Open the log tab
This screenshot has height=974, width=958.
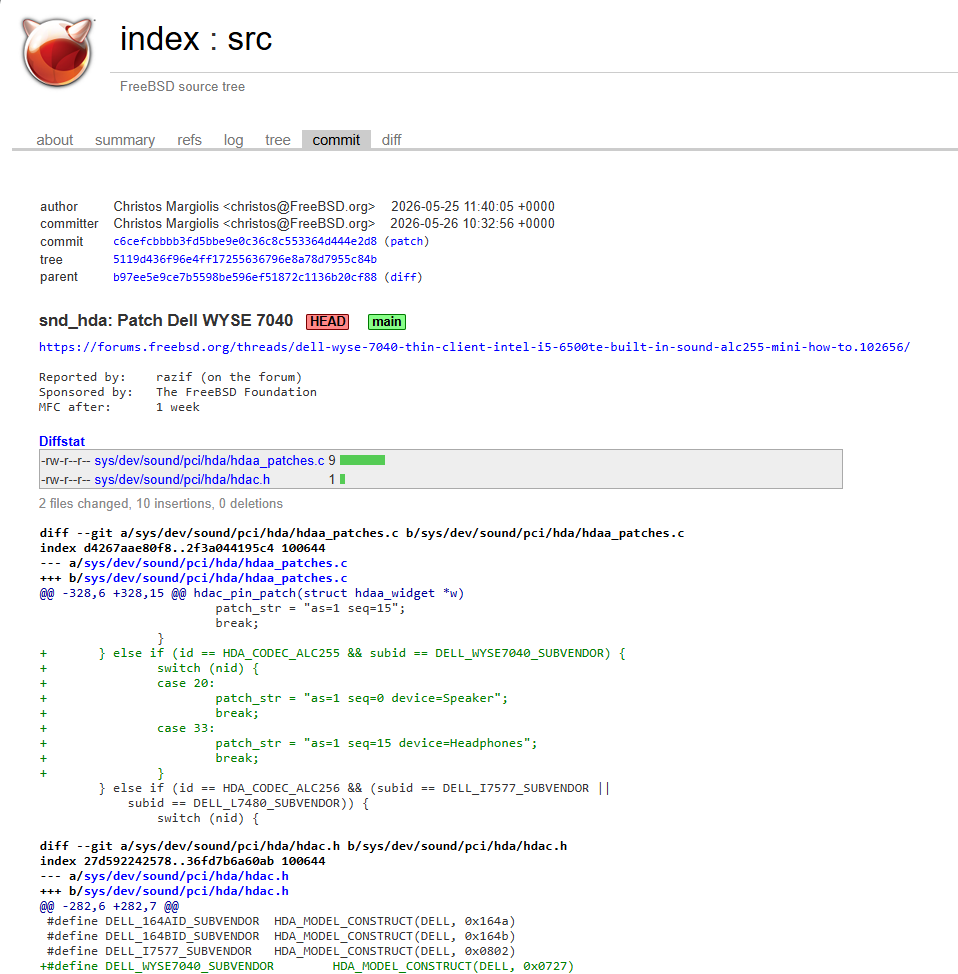point(234,140)
